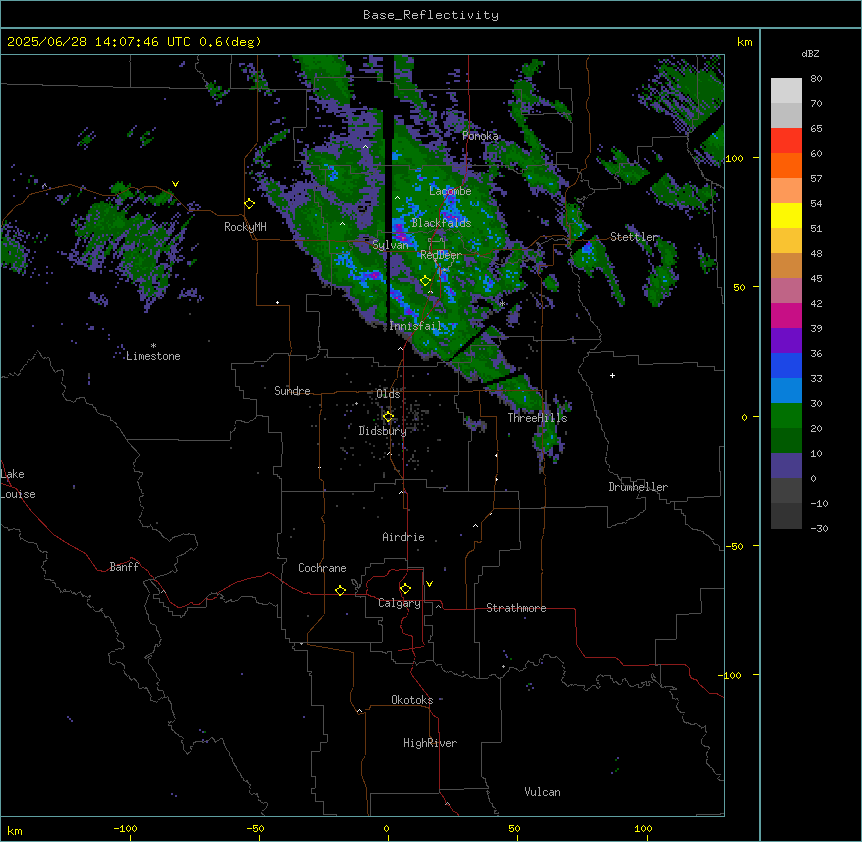The width and height of the screenshot is (862, 842).
Task: Click the Strathmore label
Action: [516, 608]
